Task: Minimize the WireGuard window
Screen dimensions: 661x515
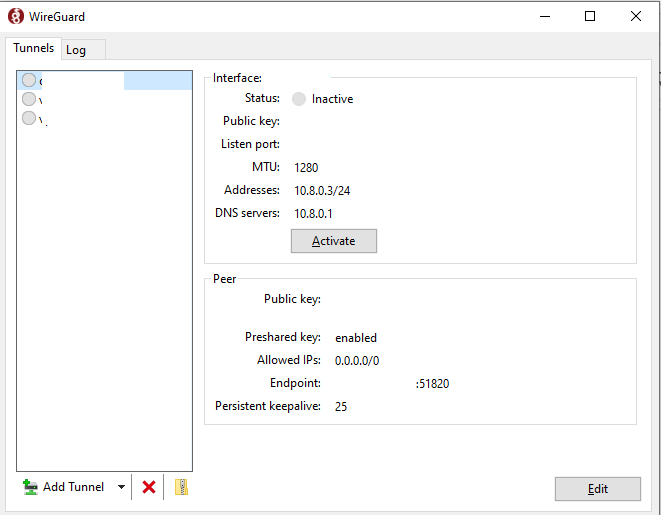Action: pos(545,16)
